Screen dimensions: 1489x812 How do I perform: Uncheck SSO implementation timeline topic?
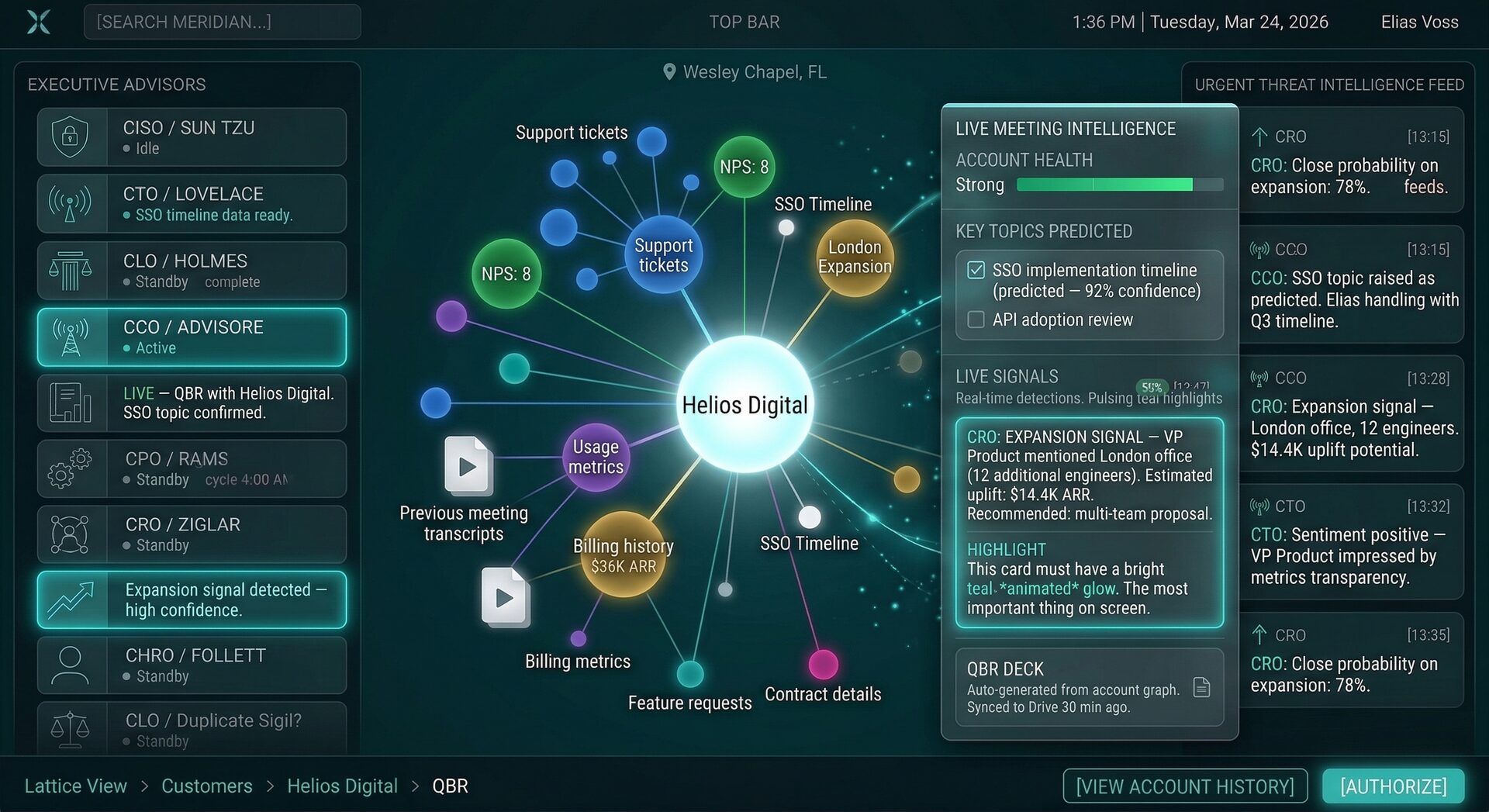click(976, 270)
